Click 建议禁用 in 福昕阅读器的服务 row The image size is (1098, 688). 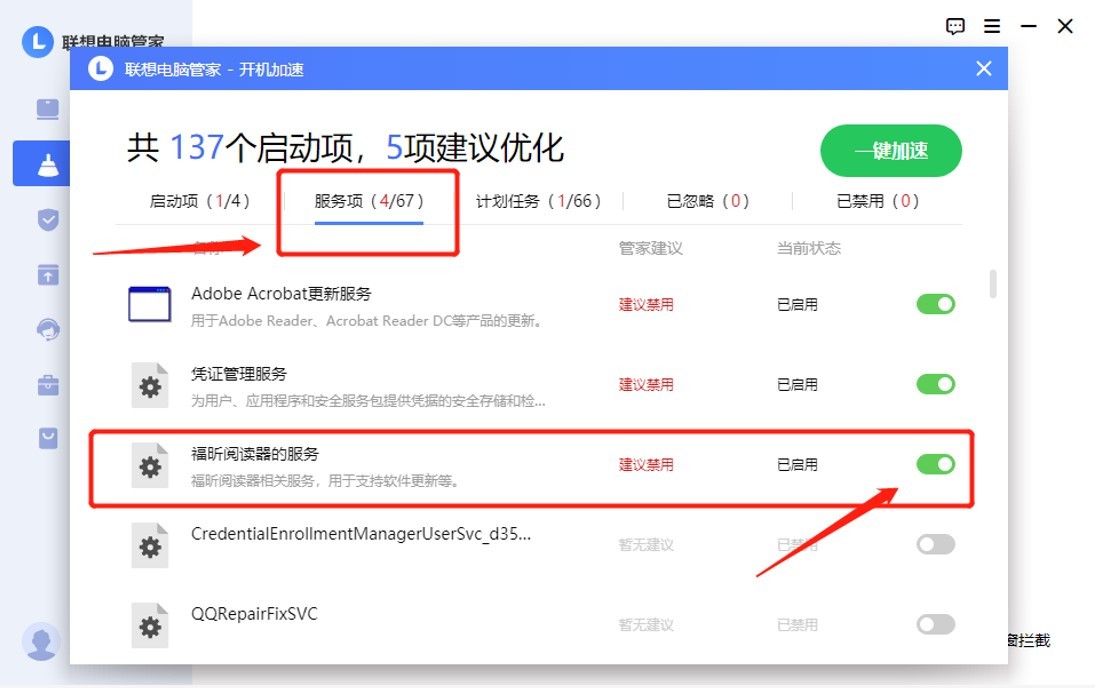coord(646,465)
